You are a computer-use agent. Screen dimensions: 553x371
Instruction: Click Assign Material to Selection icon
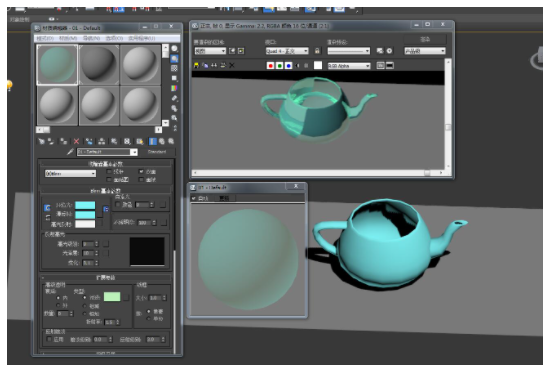point(63,141)
